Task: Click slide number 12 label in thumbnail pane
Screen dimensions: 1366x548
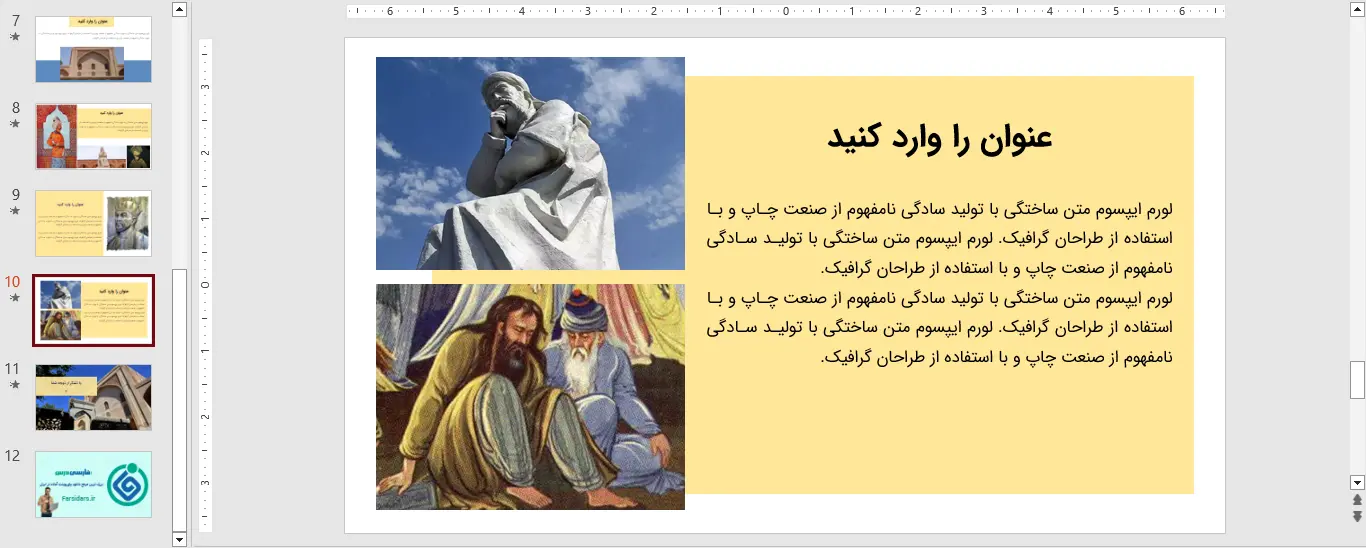Action: (x=13, y=456)
